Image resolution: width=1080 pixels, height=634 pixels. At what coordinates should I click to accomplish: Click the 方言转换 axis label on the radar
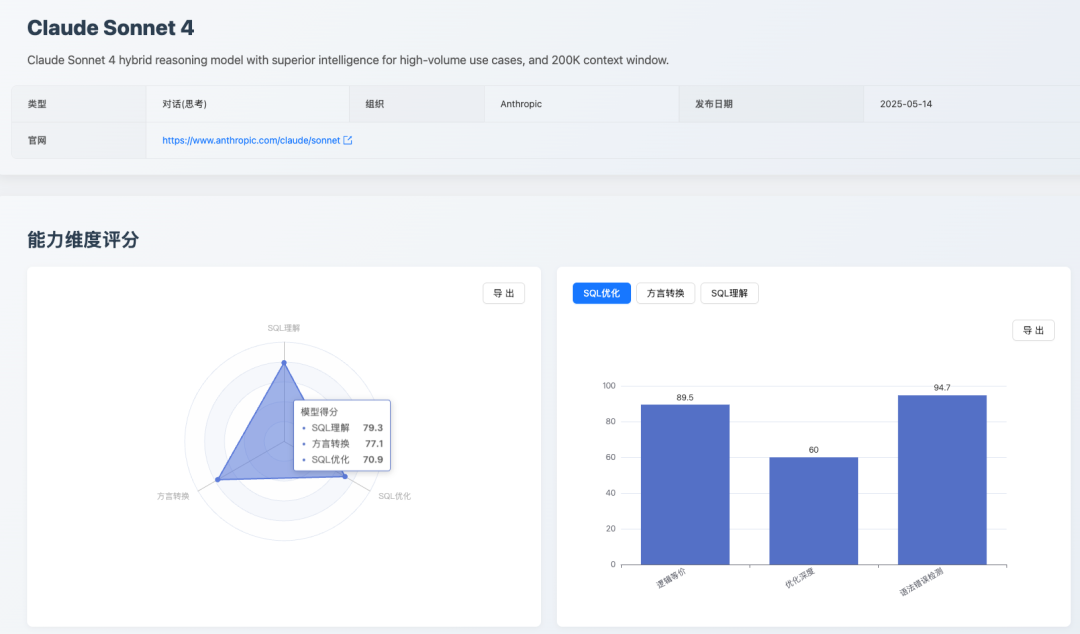[x=173, y=496]
